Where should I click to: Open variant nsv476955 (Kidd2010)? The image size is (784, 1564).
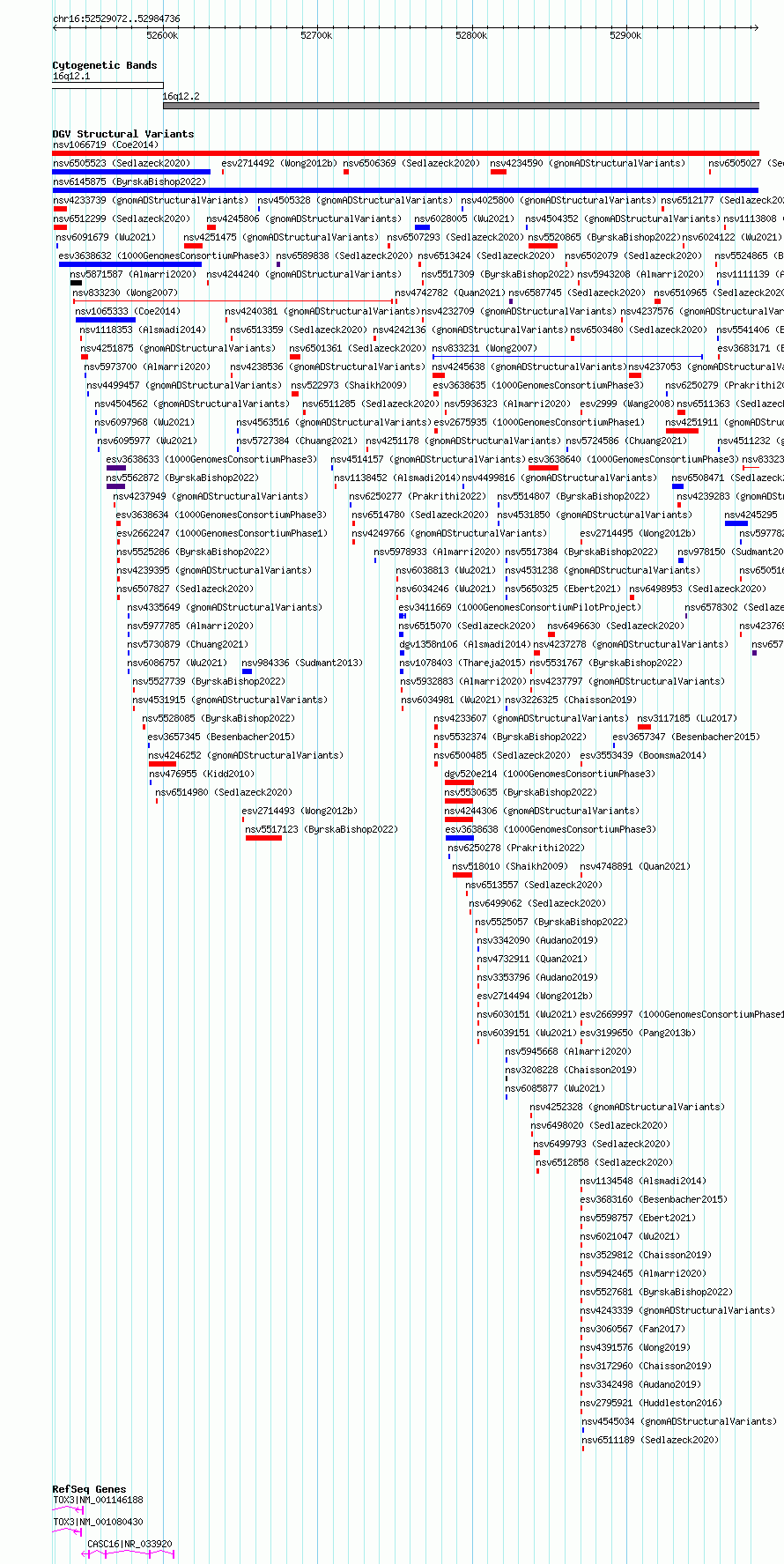click(202, 774)
